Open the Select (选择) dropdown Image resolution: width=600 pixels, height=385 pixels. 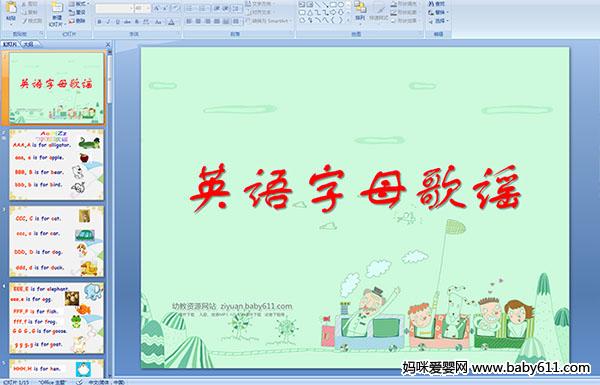(x=439, y=21)
